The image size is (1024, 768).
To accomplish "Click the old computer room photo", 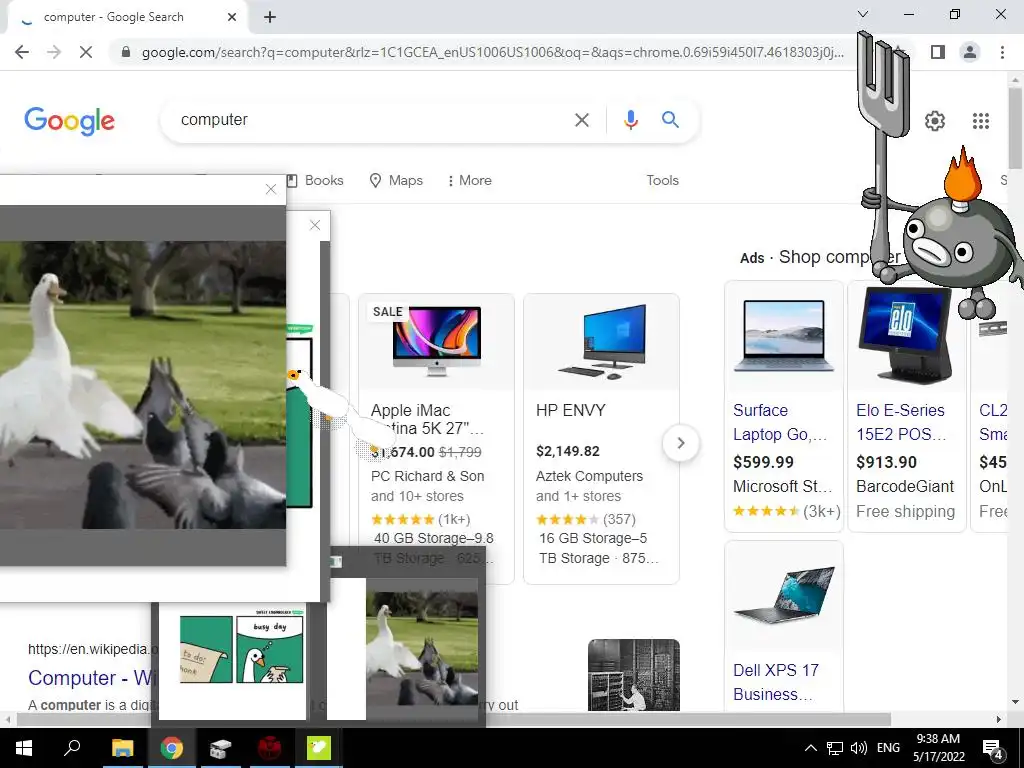I will [633, 675].
